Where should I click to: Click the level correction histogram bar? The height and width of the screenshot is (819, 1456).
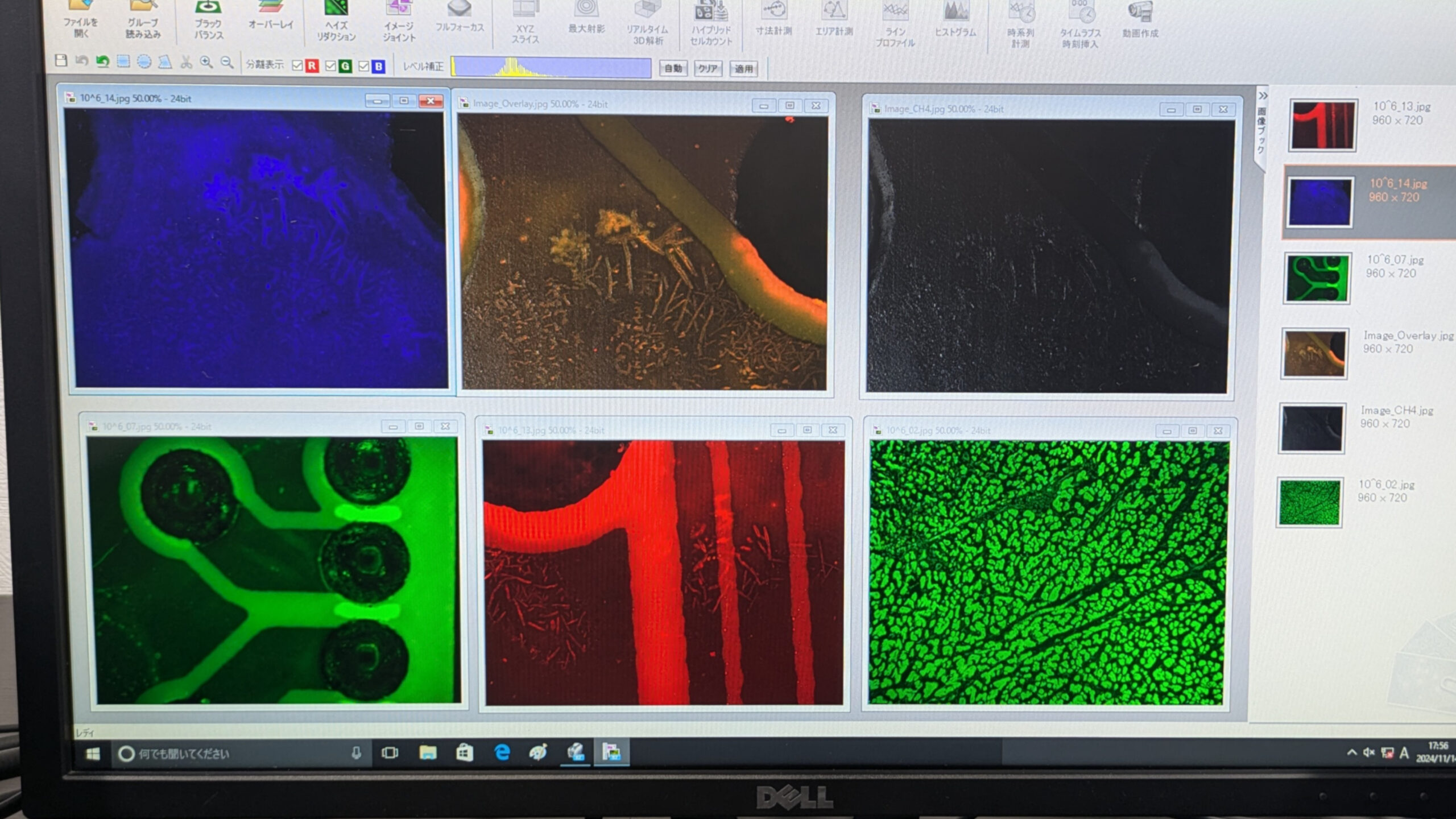[551, 67]
